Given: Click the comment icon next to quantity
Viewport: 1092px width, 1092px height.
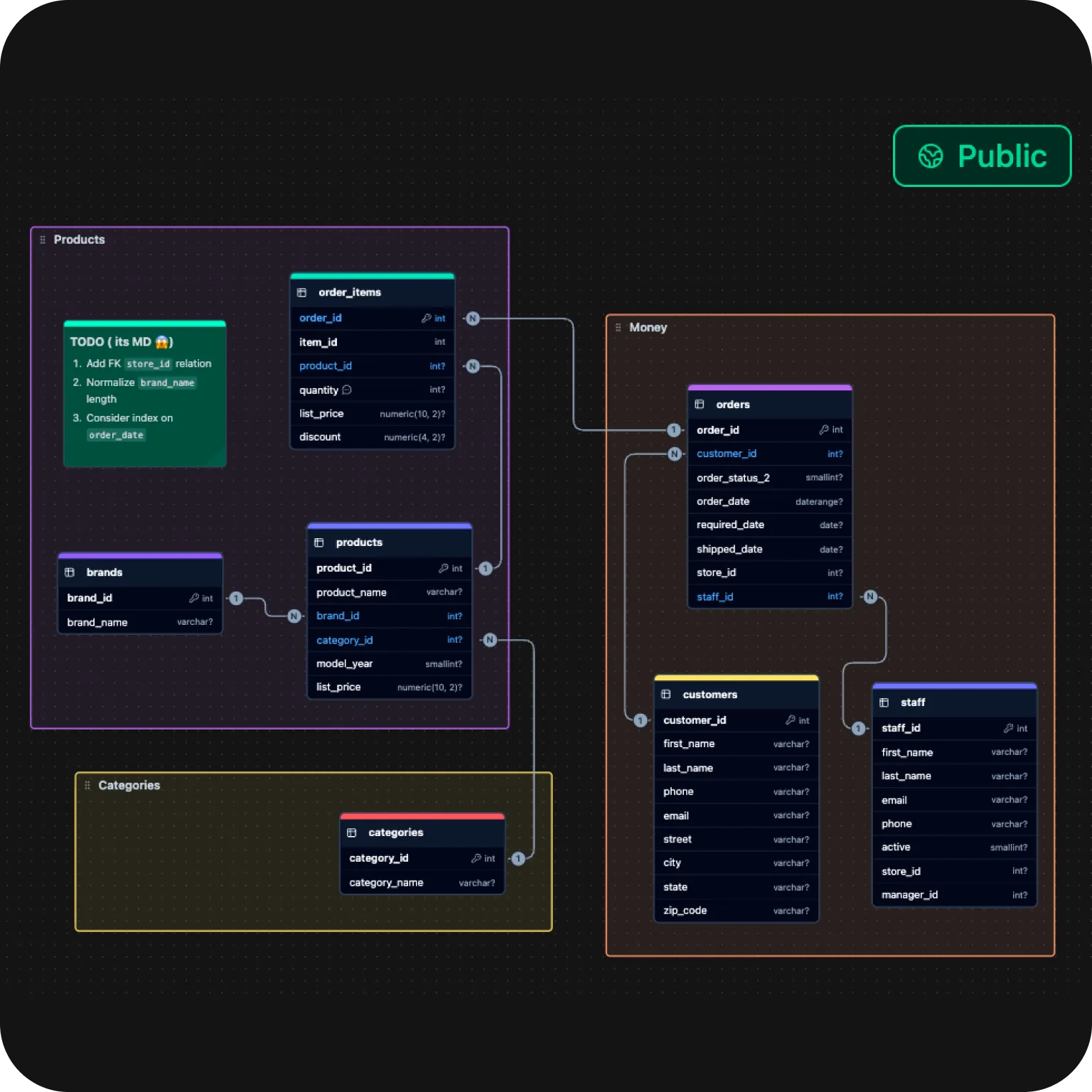Looking at the screenshot, I should coord(347,390).
